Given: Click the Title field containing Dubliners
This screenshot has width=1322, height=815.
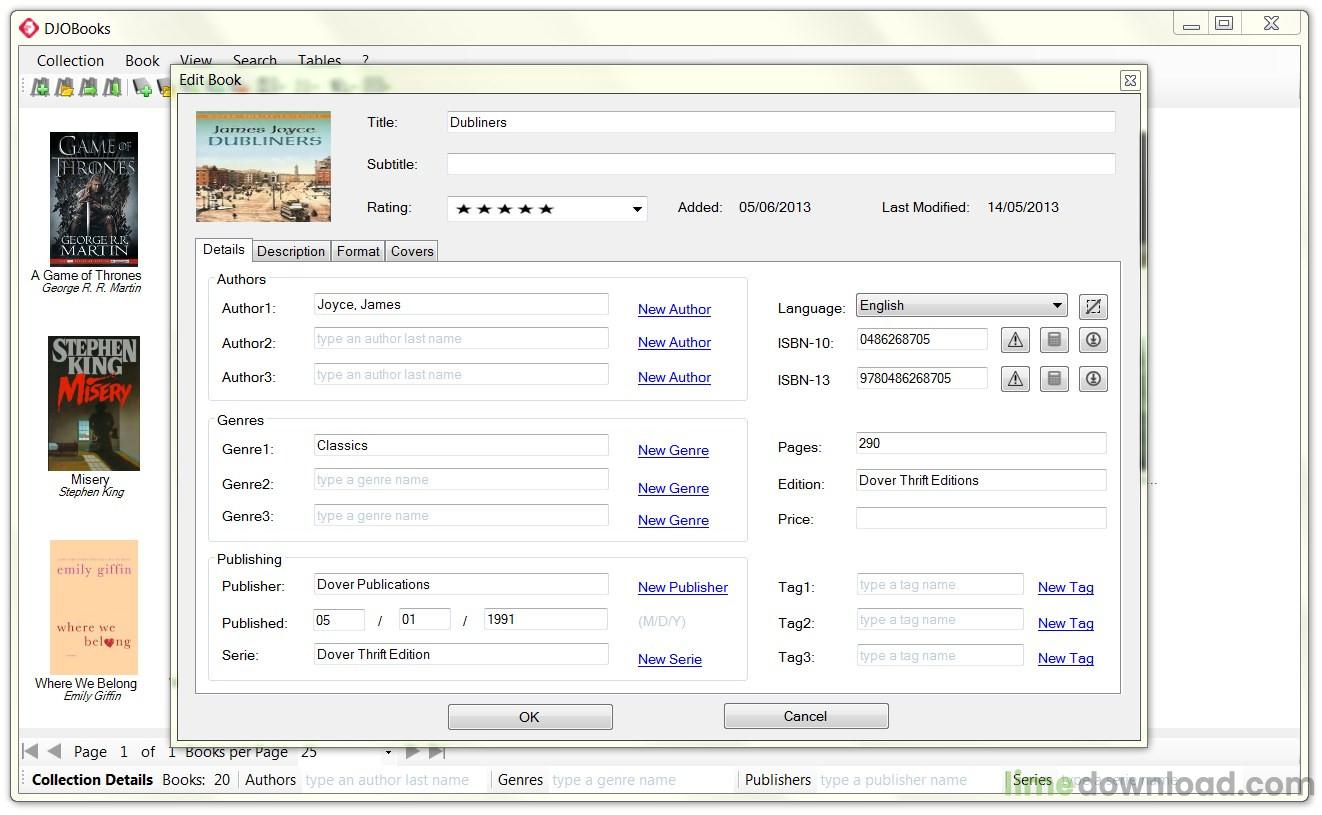Looking at the screenshot, I should pos(781,122).
